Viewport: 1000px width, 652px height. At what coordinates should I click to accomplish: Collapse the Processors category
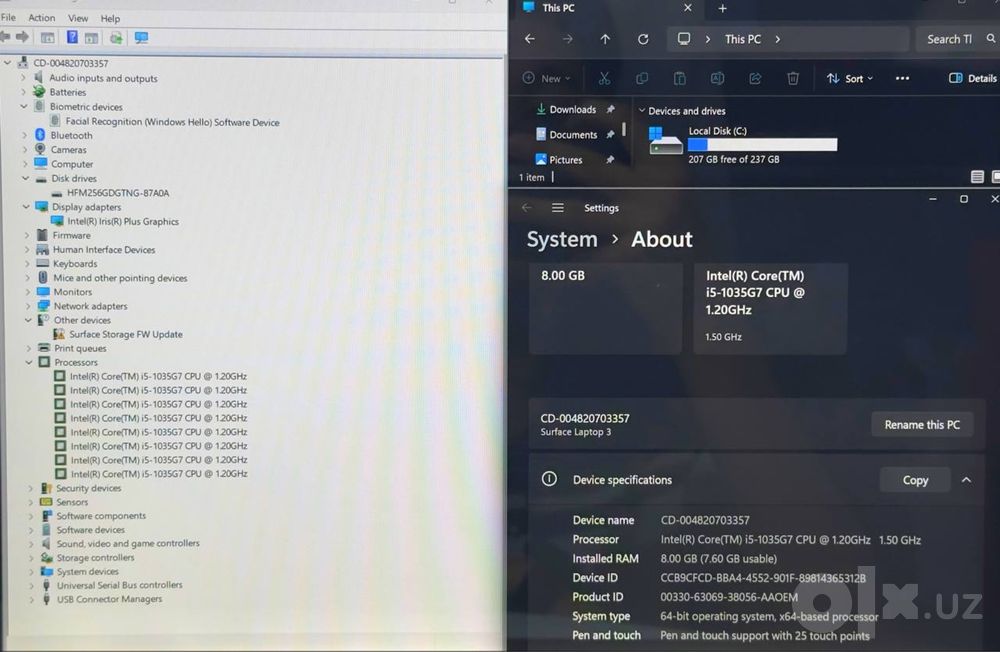(29, 362)
